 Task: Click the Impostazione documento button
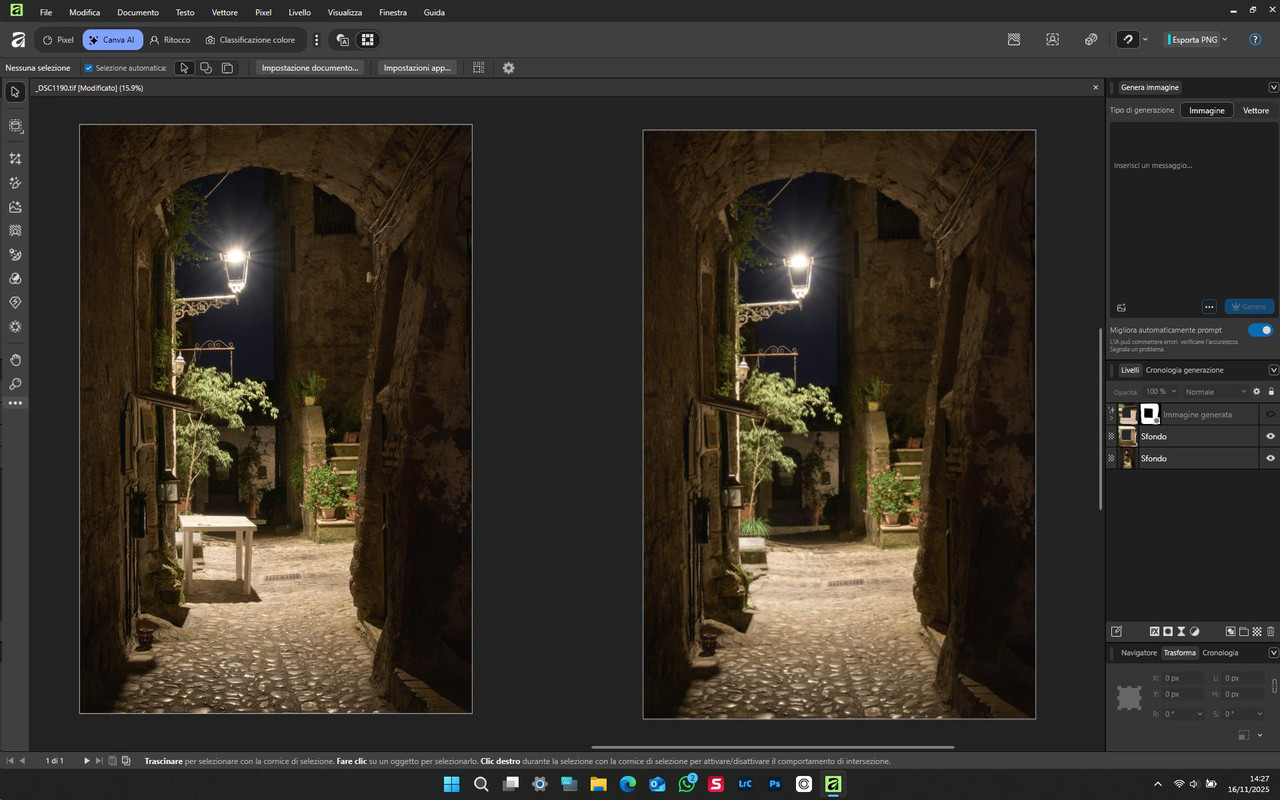tap(310, 68)
